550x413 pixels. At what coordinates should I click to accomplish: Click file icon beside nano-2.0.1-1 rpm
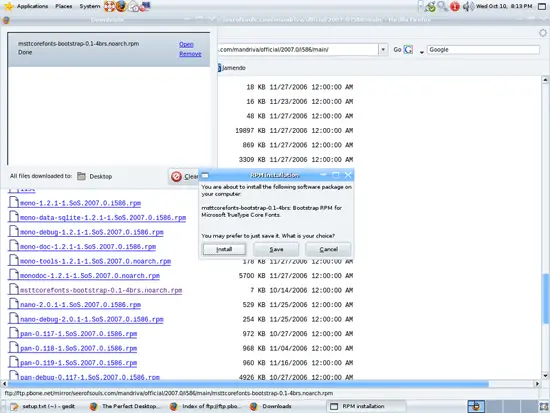tap(13, 304)
